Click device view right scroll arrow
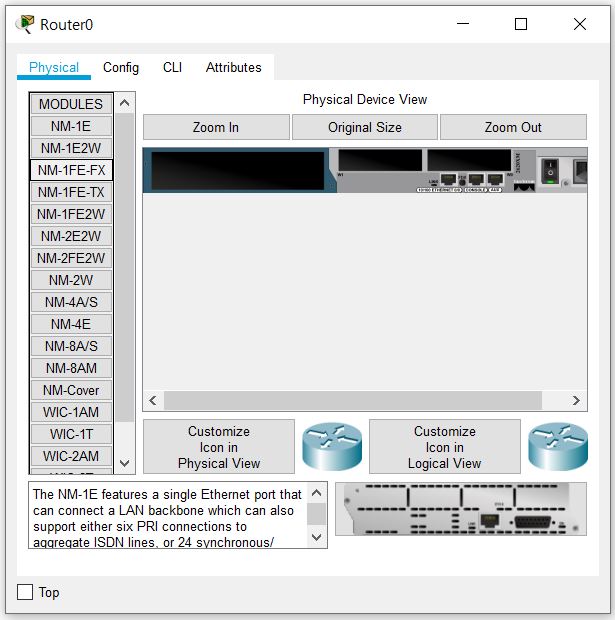The image size is (615, 620). pos(576,401)
